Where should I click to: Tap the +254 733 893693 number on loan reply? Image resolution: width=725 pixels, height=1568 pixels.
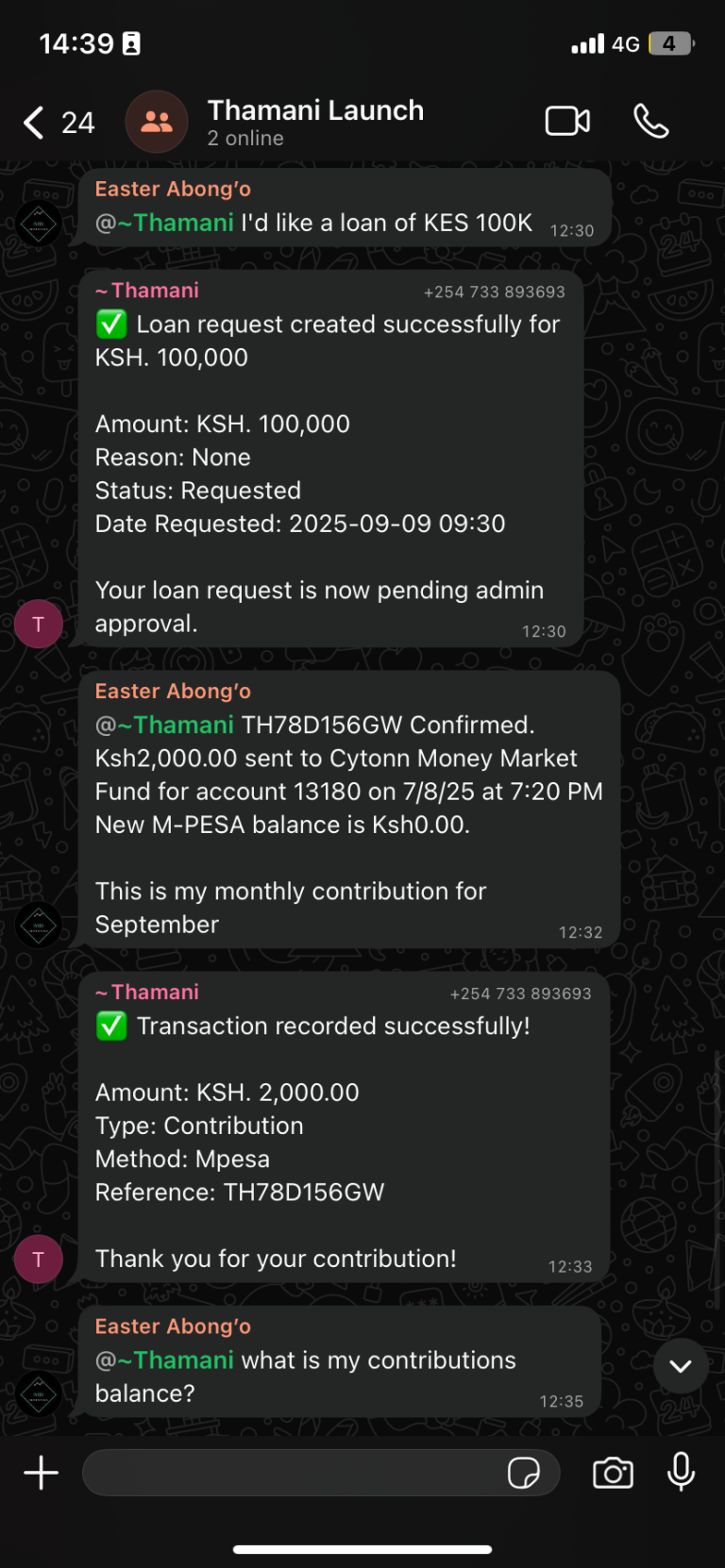[494, 292]
